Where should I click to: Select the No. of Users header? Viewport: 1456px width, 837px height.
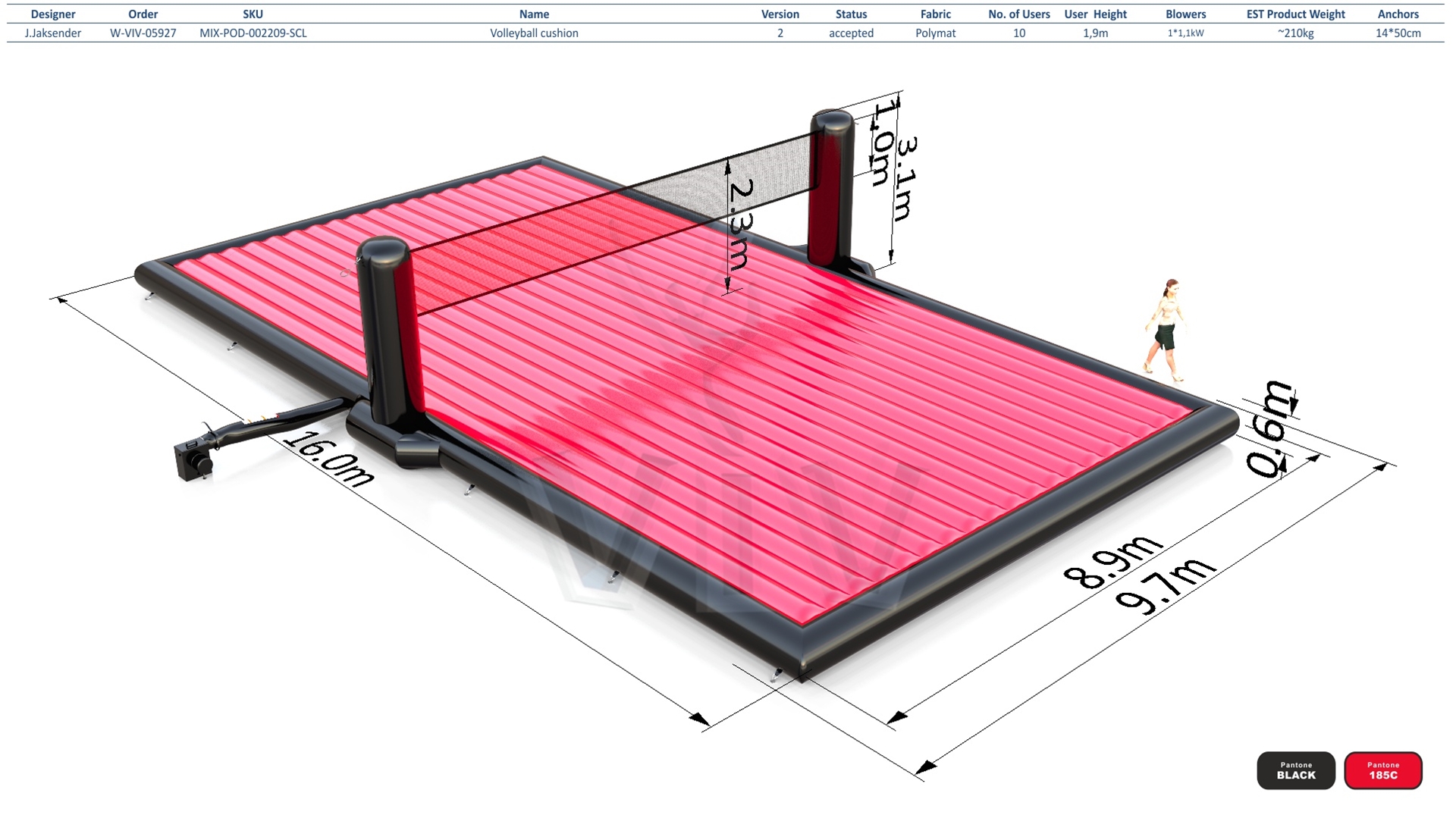(x=1019, y=14)
